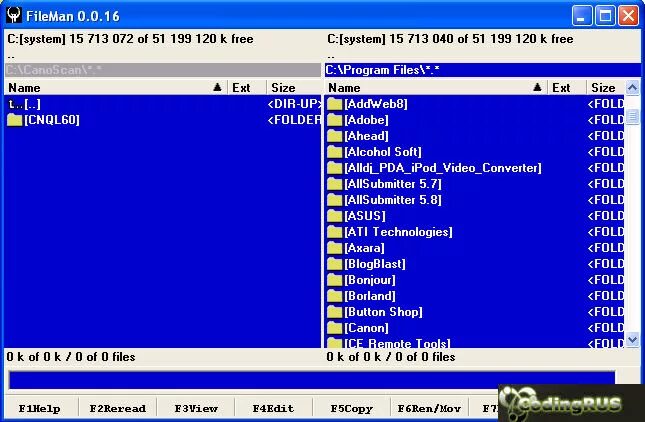
Task: Select the [Borland] folder name
Action: 370,296
